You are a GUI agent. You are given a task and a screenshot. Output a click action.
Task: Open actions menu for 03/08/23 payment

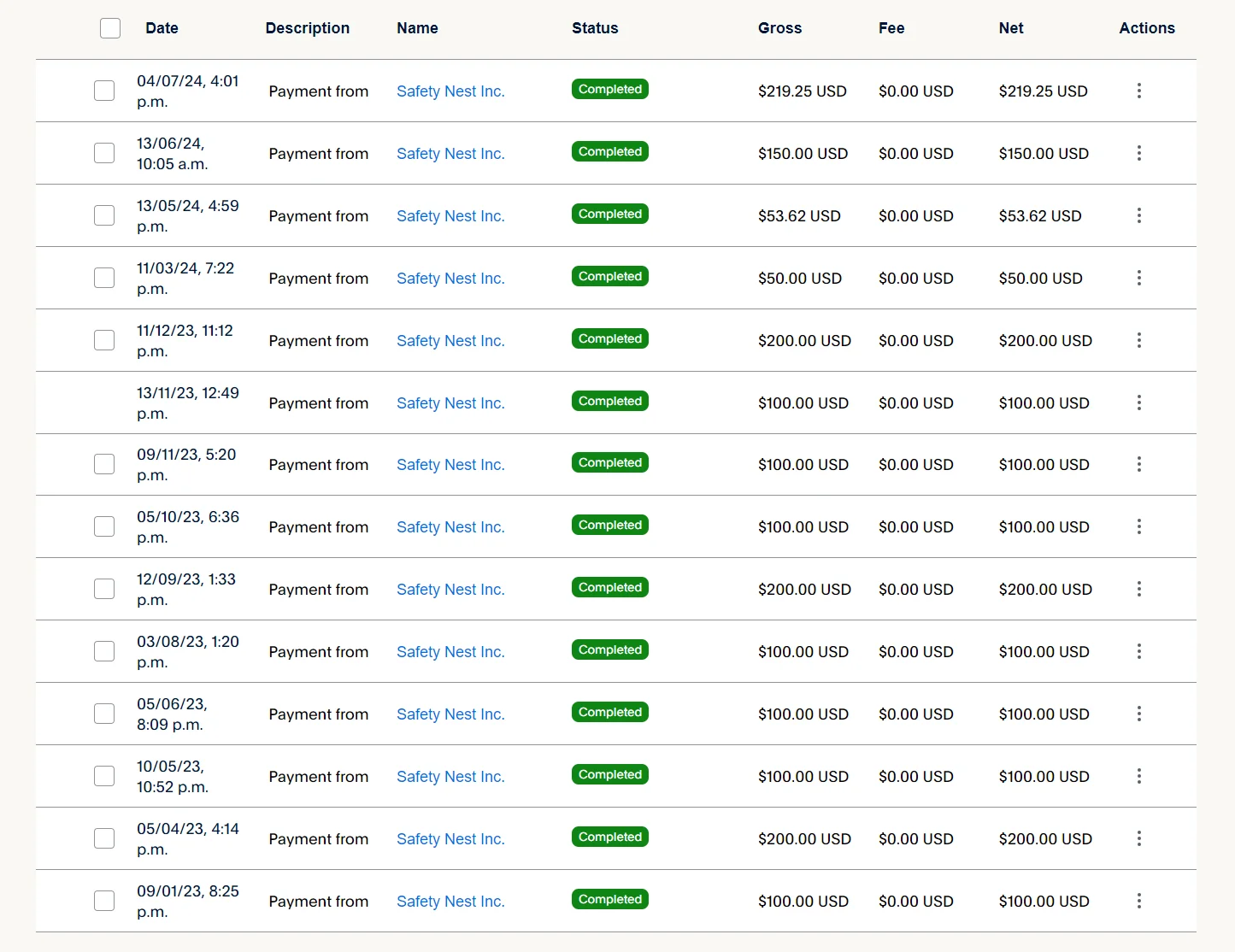[x=1138, y=651]
